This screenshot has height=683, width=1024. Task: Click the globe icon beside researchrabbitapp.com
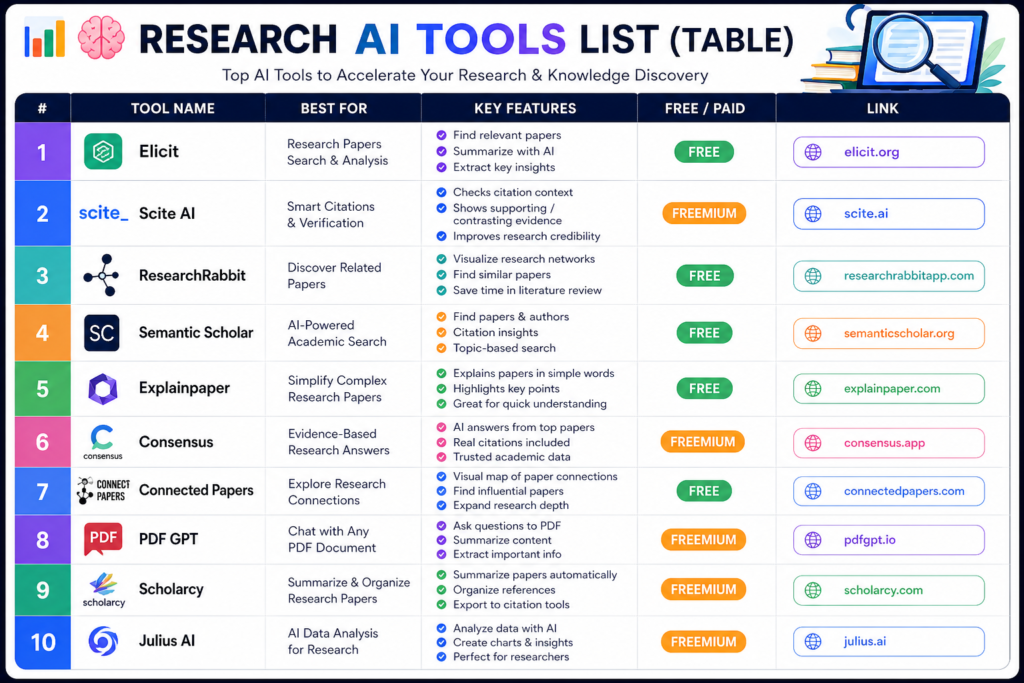(813, 276)
